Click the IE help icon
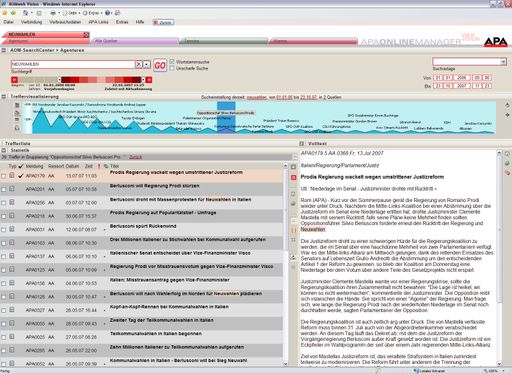Screen dimensions: 512x374 [x=107, y=13]
